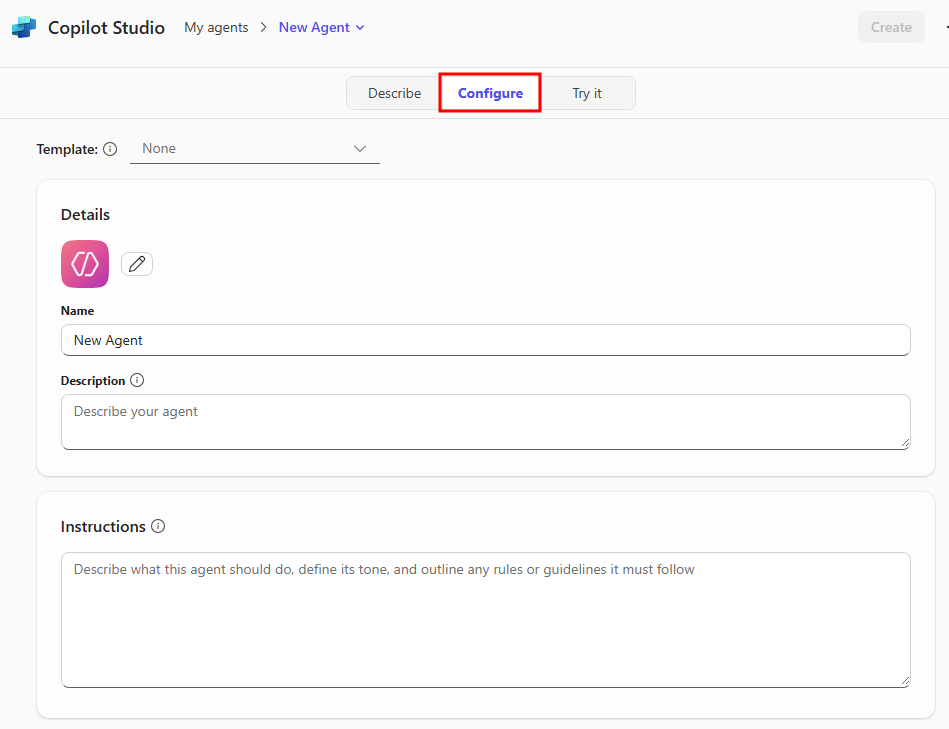
Task: Focus the Name field containing New Agent
Action: point(485,340)
